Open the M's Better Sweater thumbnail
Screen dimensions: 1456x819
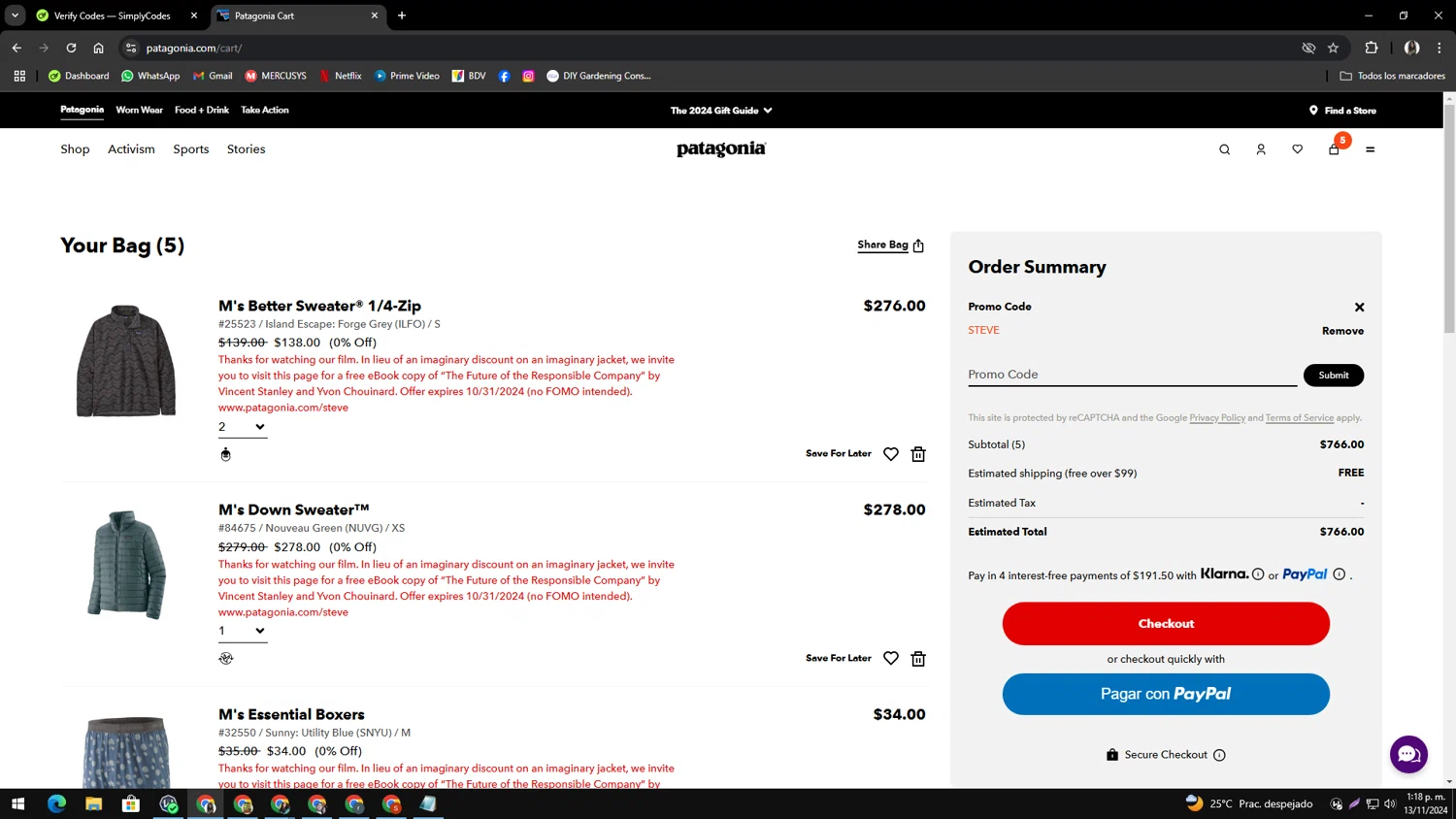pyautogui.click(x=126, y=361)
